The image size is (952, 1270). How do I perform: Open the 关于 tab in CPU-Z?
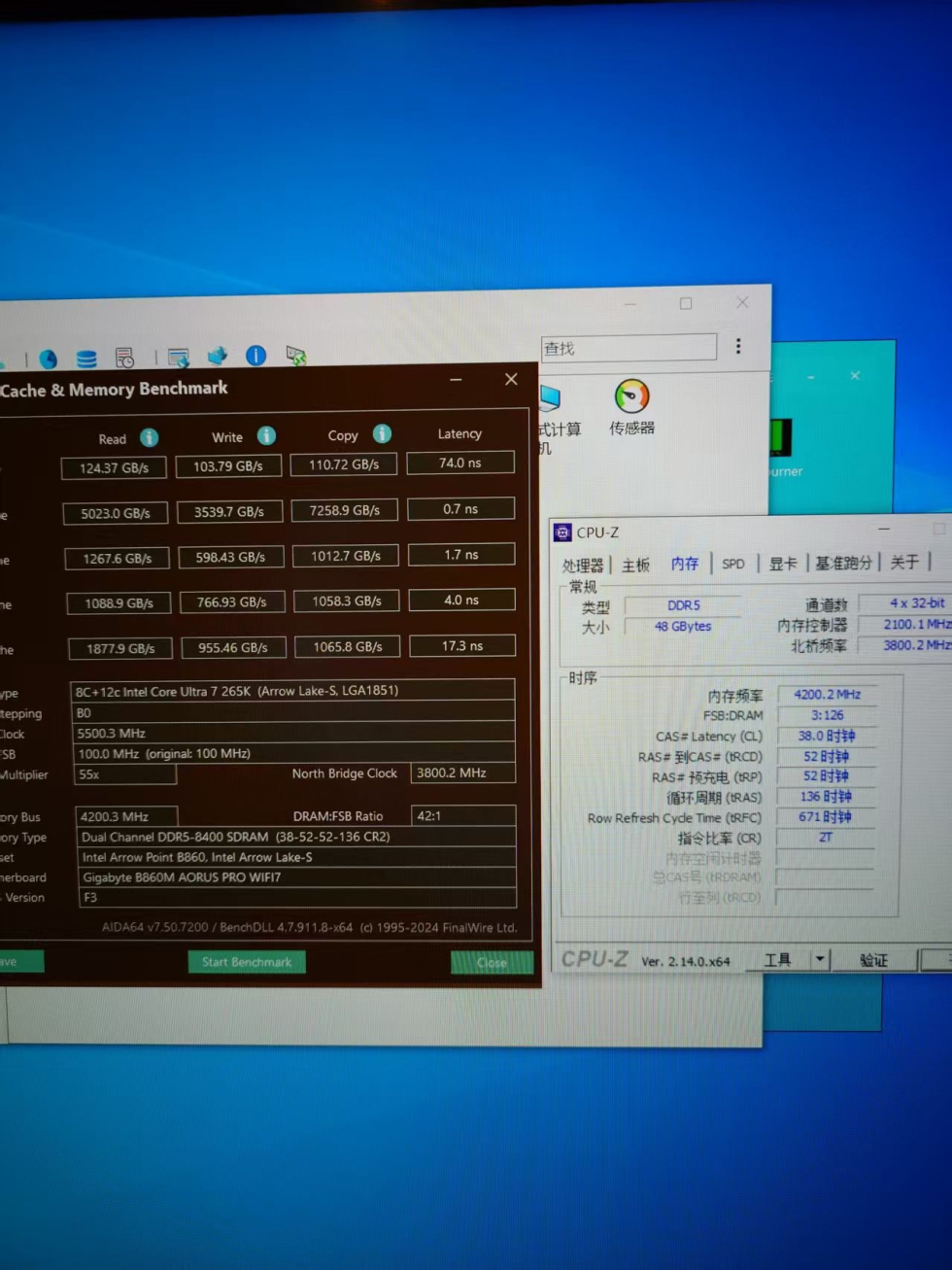(904, 562)
